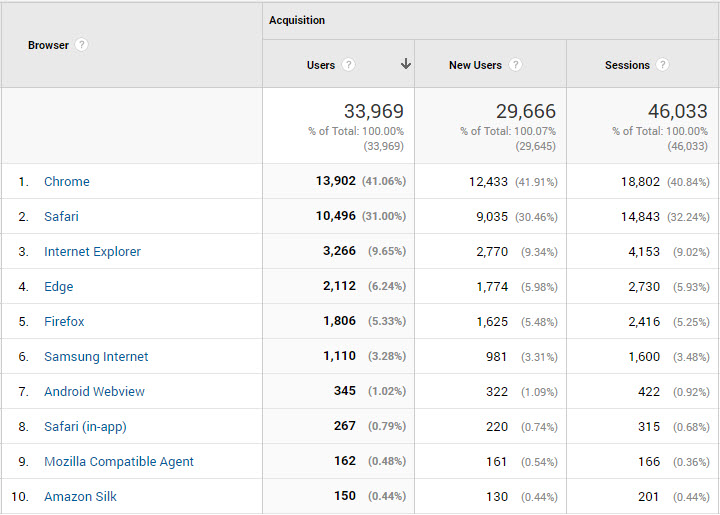Select Amazon Silk users value 150

click(345, 496)
